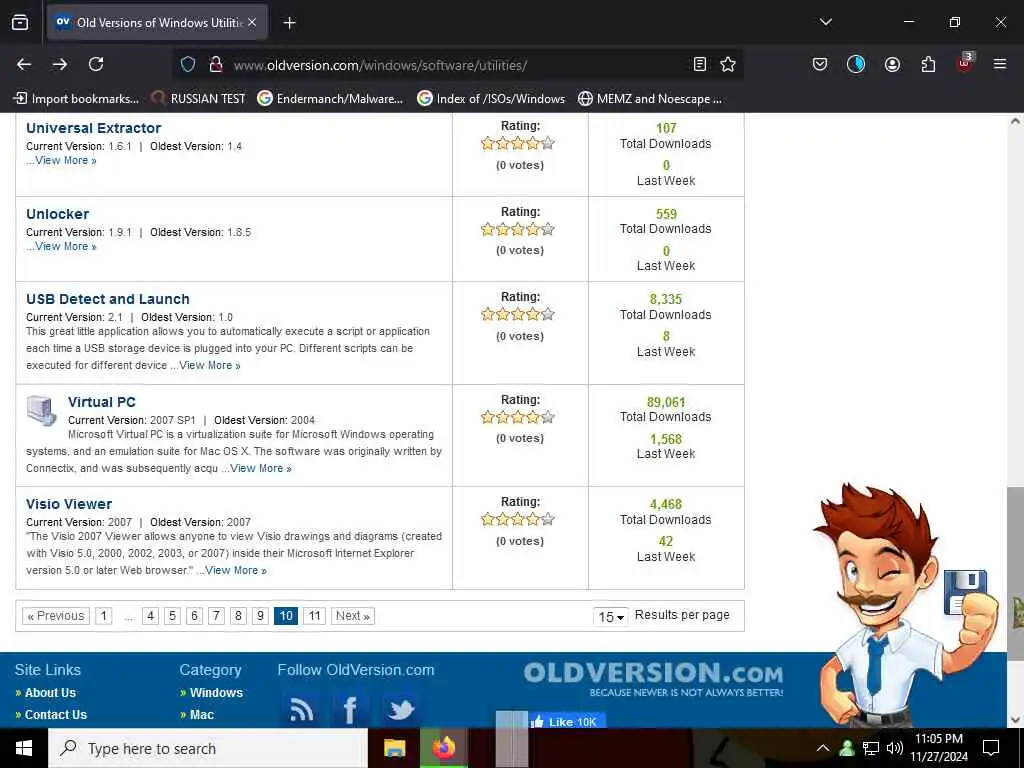Click the Twitter bird icon in footer

[x=400, y=709]
